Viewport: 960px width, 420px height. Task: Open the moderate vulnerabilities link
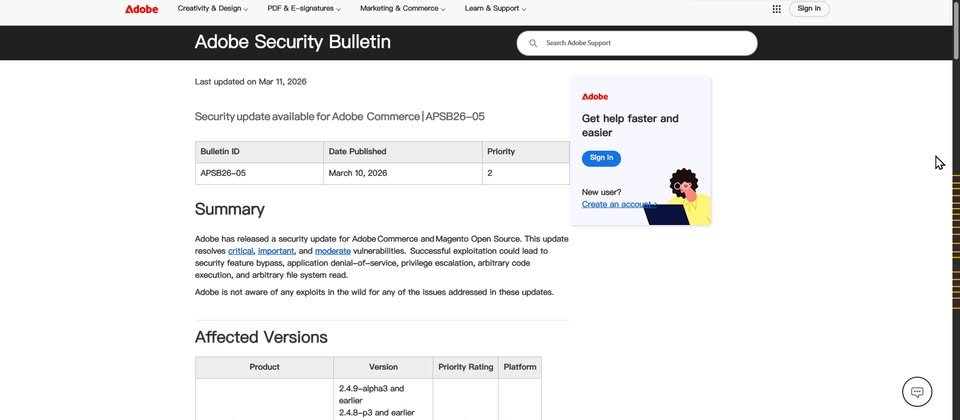click(333, 251)
